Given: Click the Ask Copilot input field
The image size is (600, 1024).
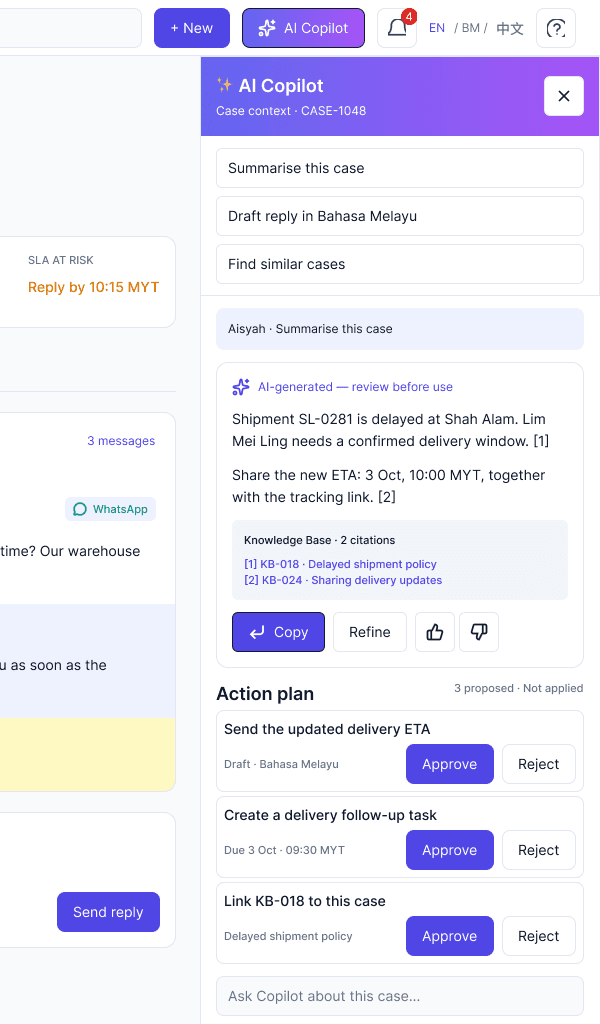Looking at the screenshot, I should [x=400, y=996].
